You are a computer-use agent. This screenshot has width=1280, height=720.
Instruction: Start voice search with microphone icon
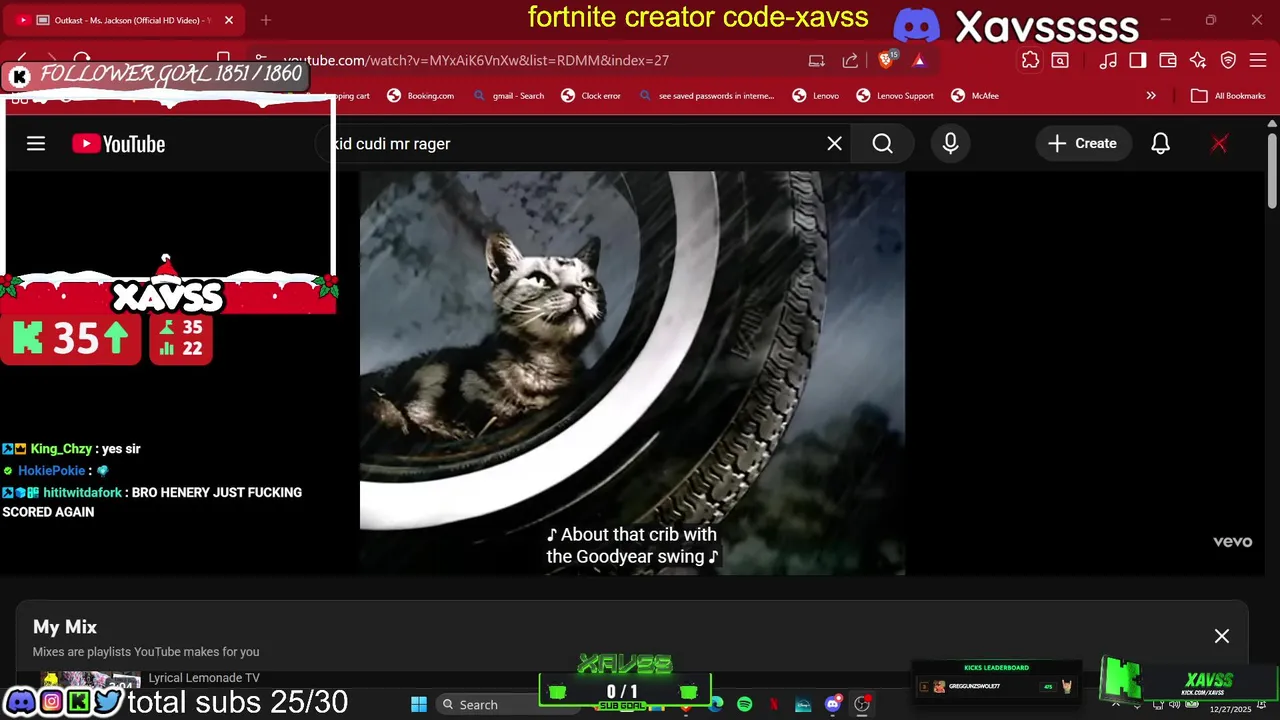click(x=950, y=144)
